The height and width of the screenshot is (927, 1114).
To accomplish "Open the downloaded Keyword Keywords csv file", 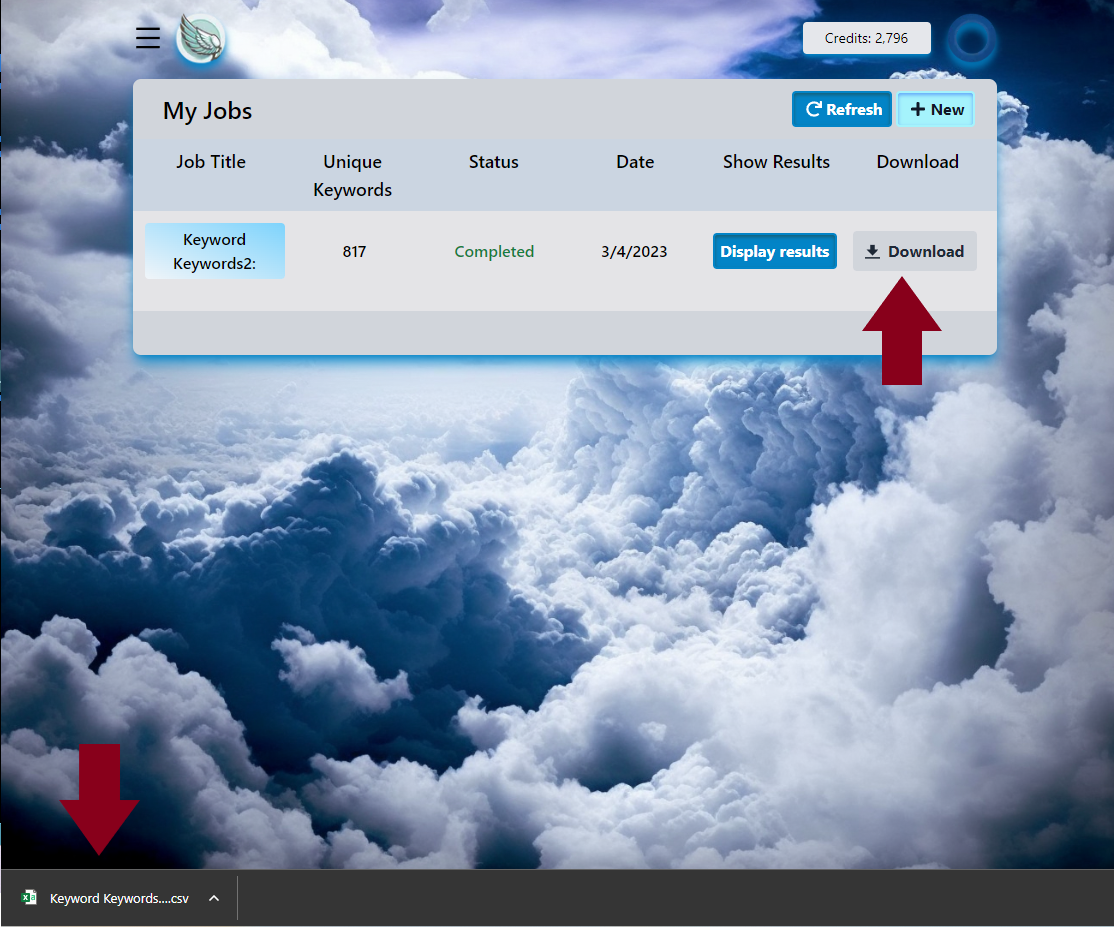I will tap(119, 898).
